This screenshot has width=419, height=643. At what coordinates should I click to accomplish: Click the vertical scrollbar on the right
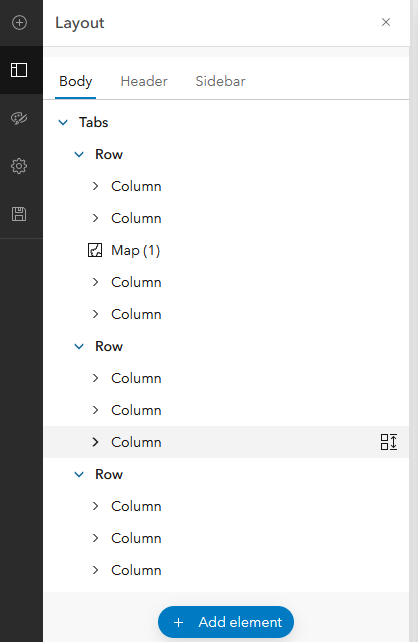pos(413,322)
